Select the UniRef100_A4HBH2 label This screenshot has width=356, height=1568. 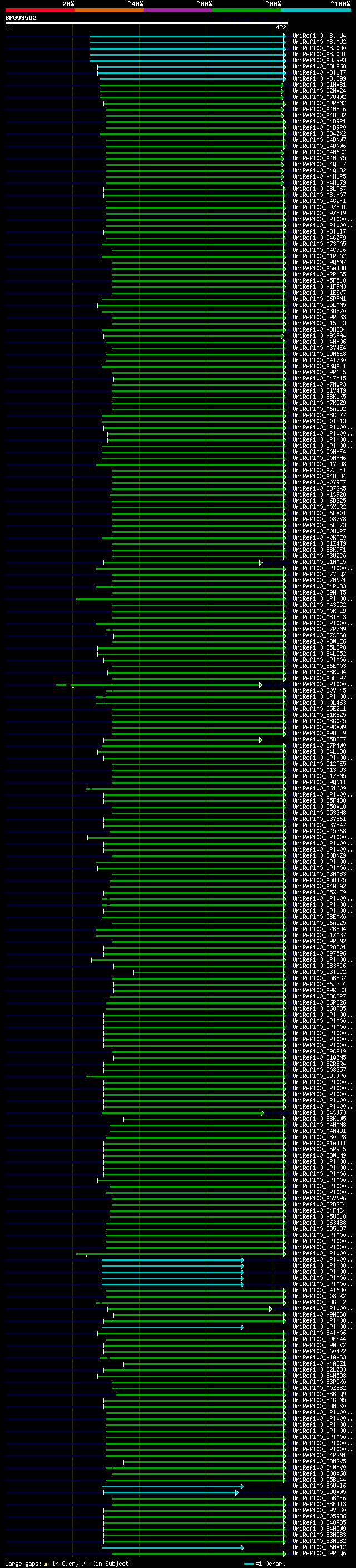click(x=319, y=116)
